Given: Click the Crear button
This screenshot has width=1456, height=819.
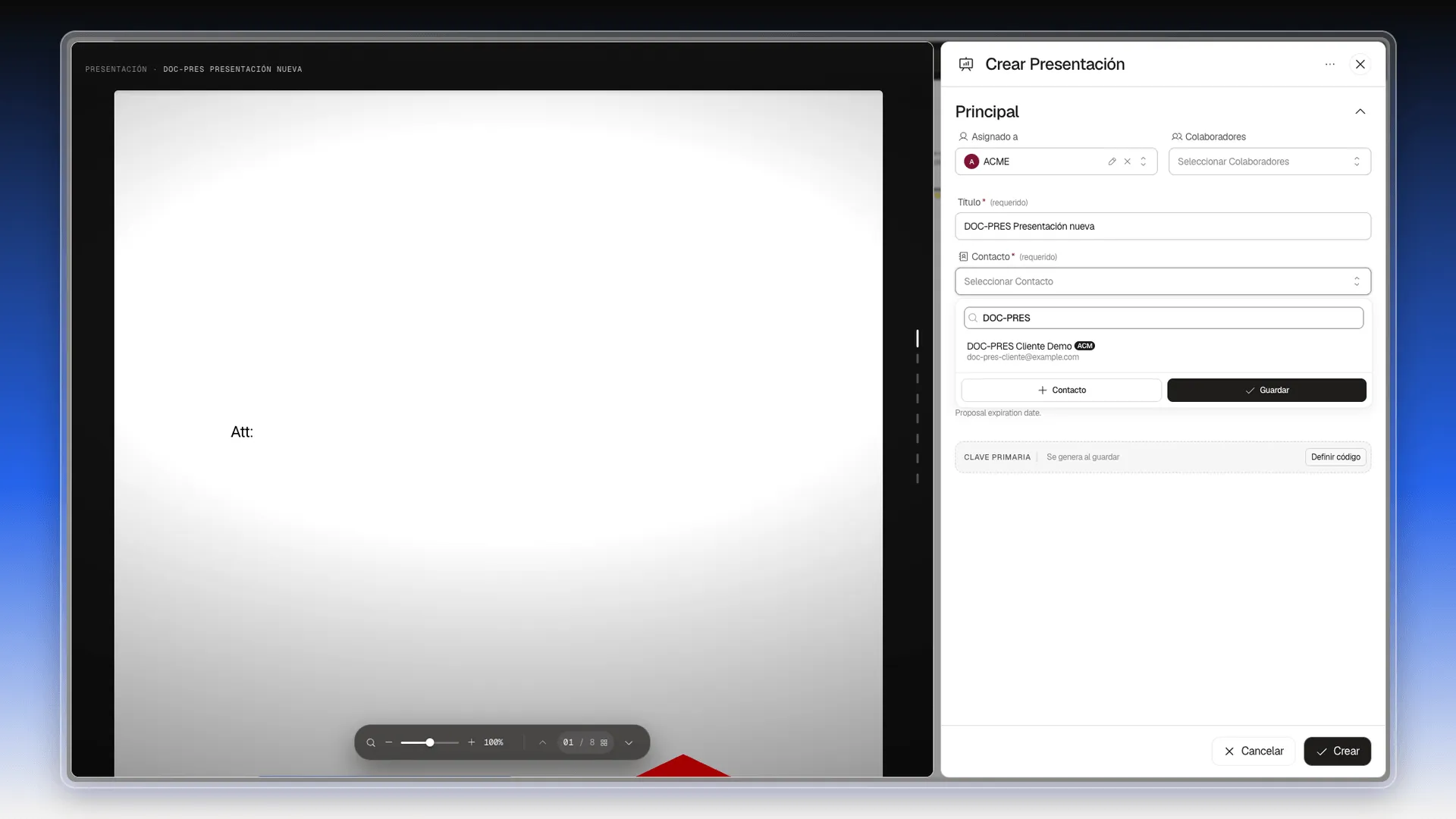Looking at the screenshot, I should 1337,751.
